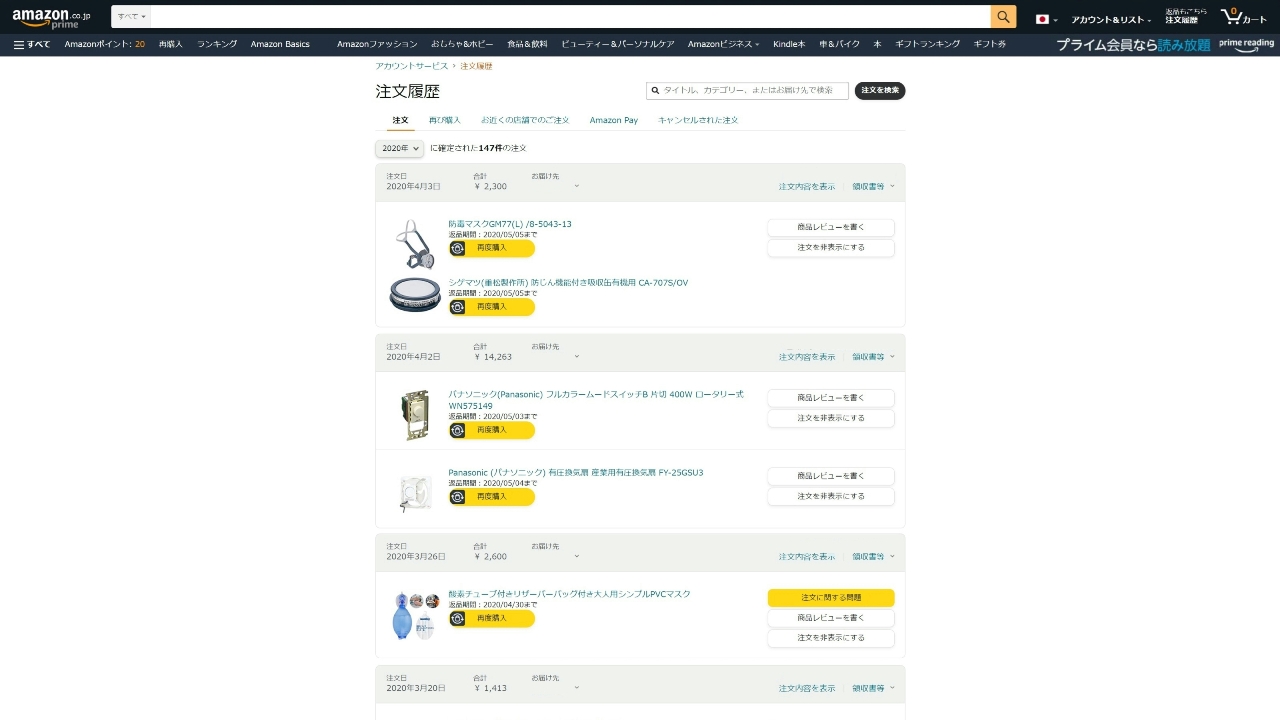Switch to the キャンセルされた注文 tab
The height and width of the screenshot is (720, 1280).
click(698, 120)
